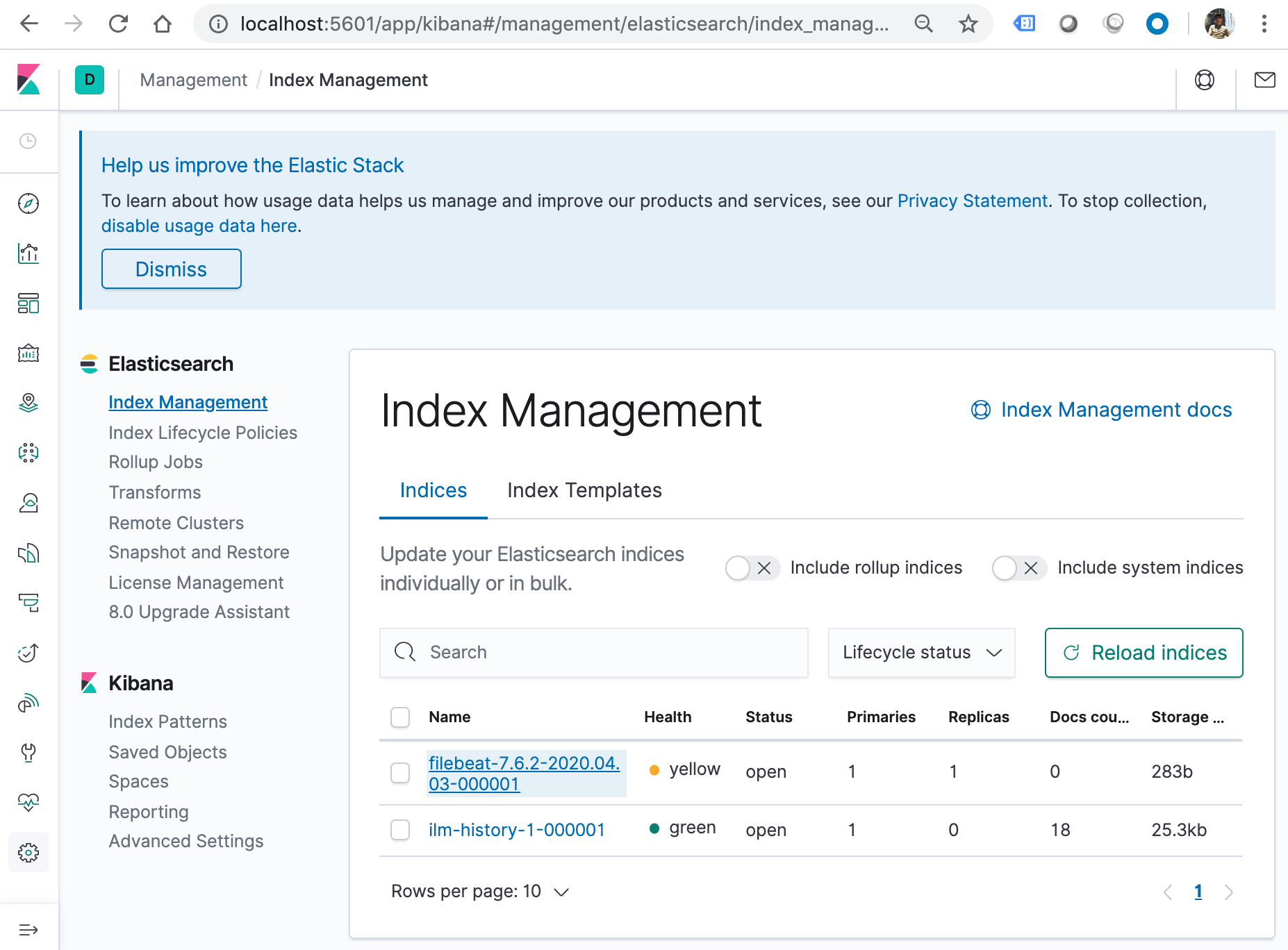The image size is (1288, 950).
Task: Open Discover compass icon in sidebar
Action: [28, 203]
